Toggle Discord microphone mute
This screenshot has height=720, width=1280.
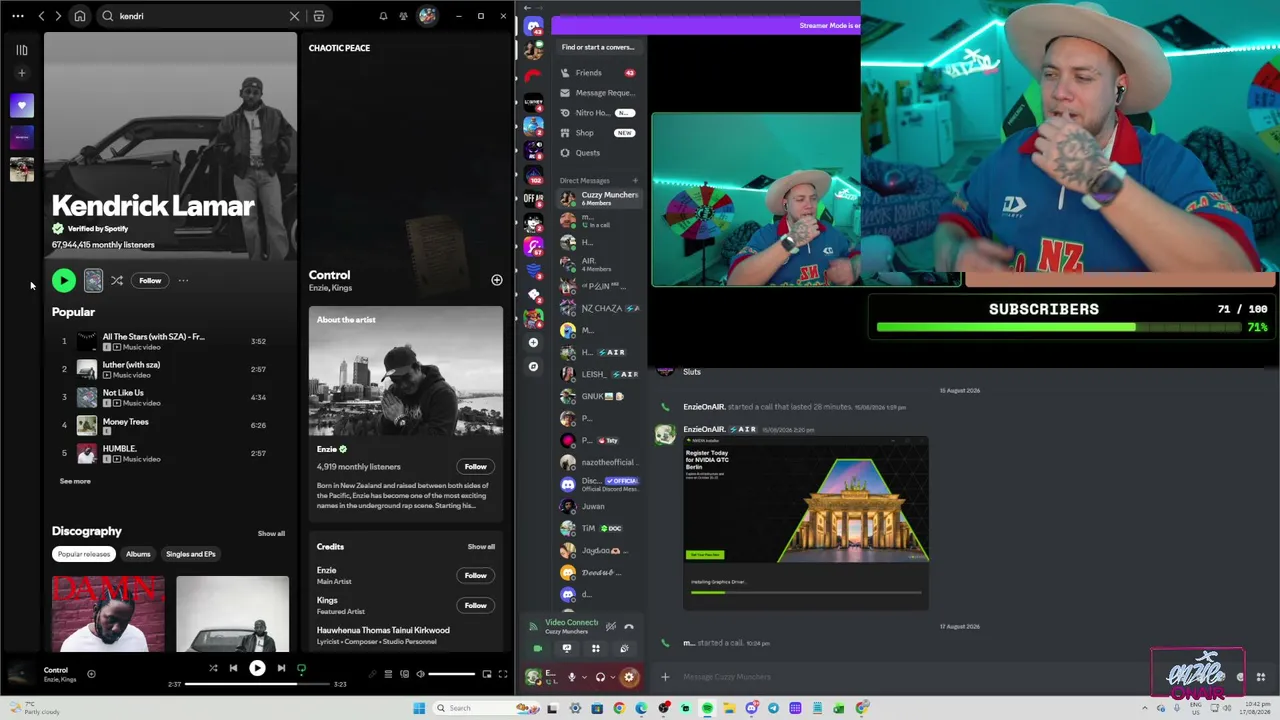point(572,677)
